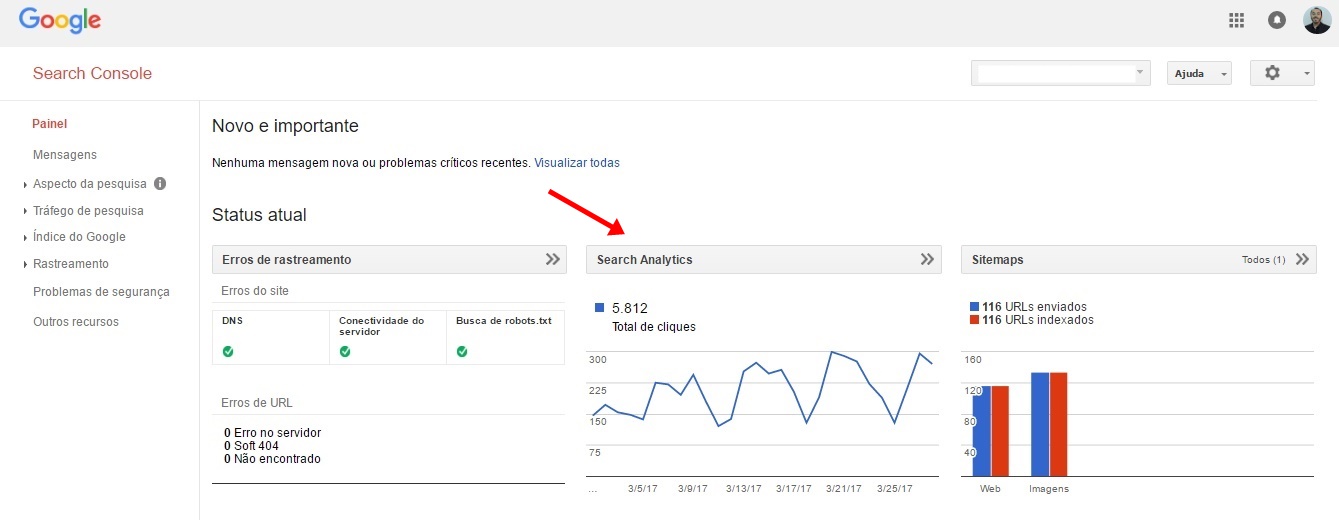
Task: Click the Google logo
Action: (60, 21)
